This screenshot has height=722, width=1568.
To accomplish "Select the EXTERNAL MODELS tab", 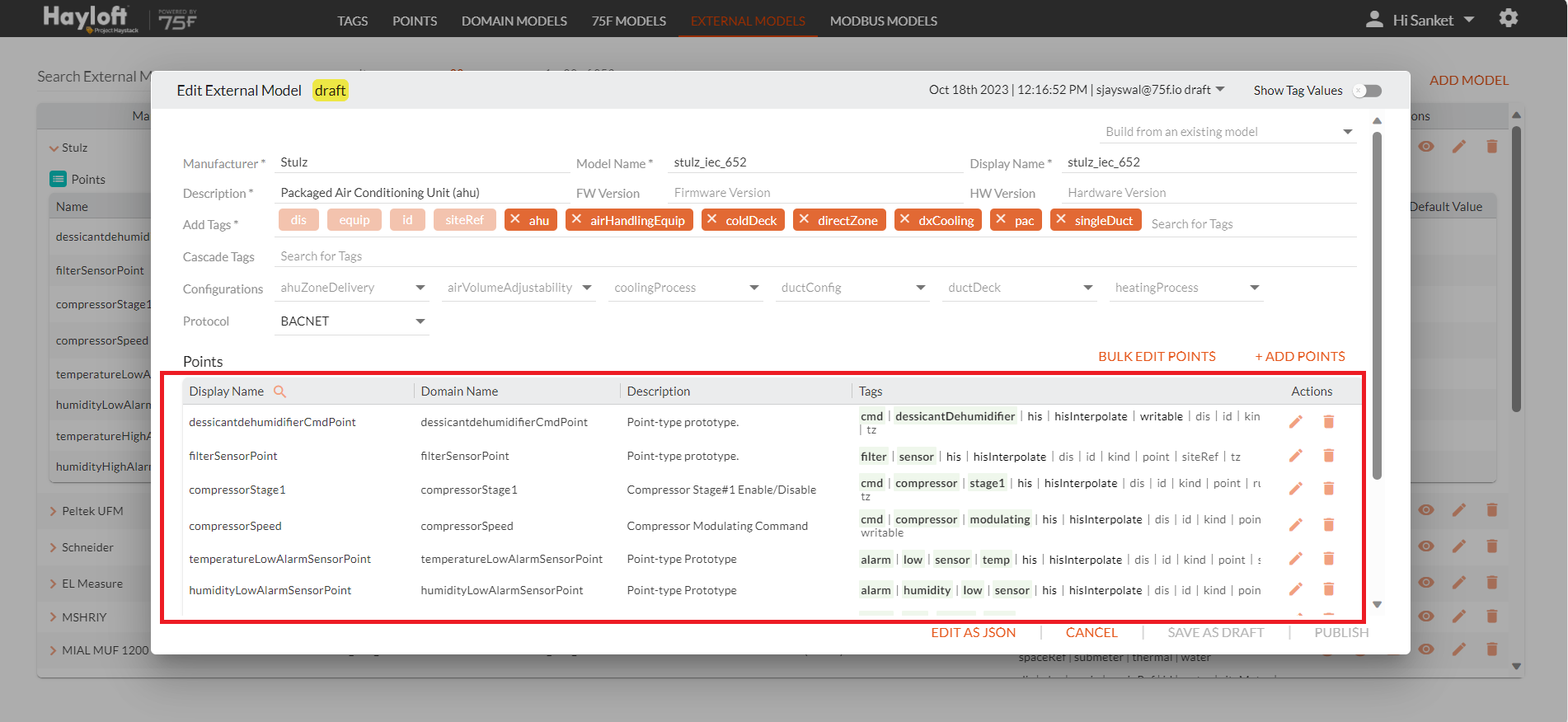I will (x=748, y=21).
